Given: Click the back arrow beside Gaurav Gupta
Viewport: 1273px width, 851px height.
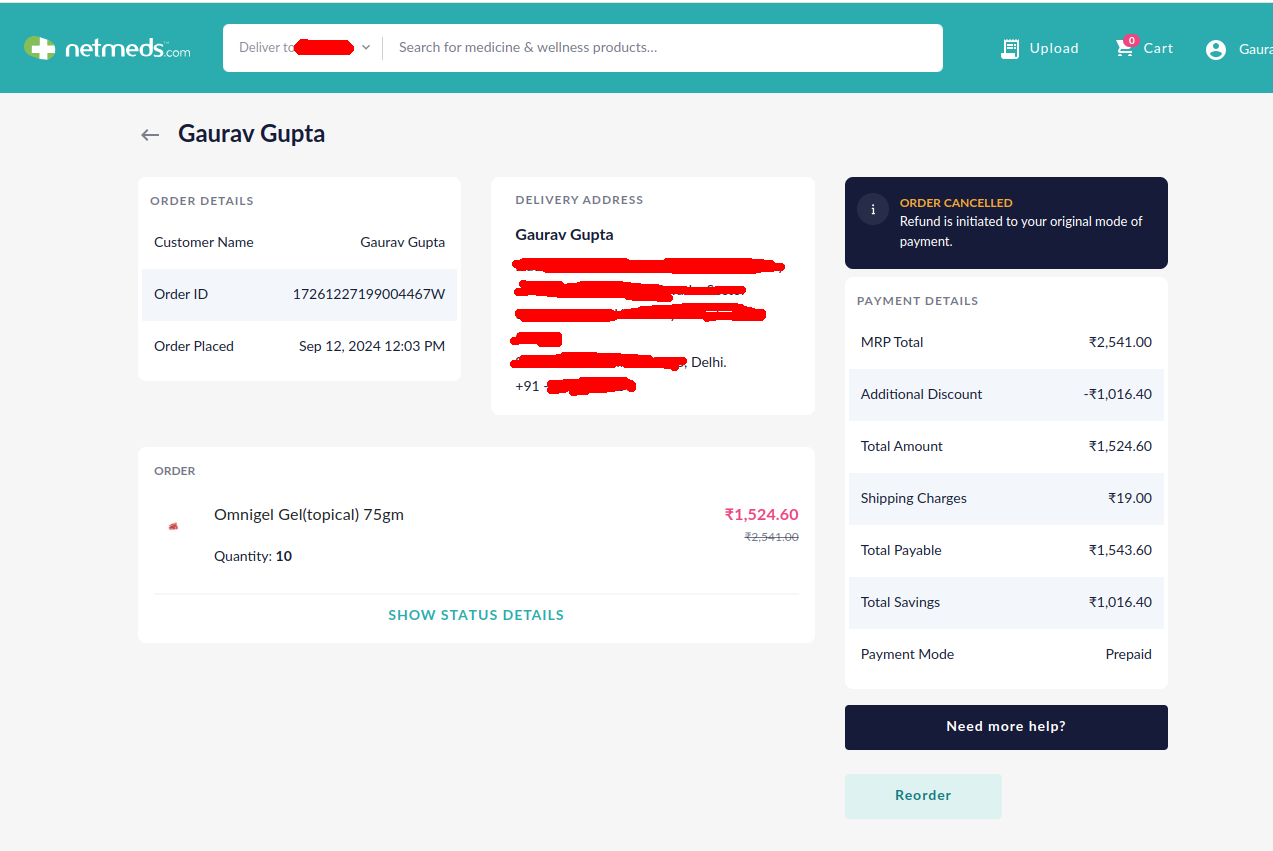Looking at the screenshot, I should [x=150, y=135].
